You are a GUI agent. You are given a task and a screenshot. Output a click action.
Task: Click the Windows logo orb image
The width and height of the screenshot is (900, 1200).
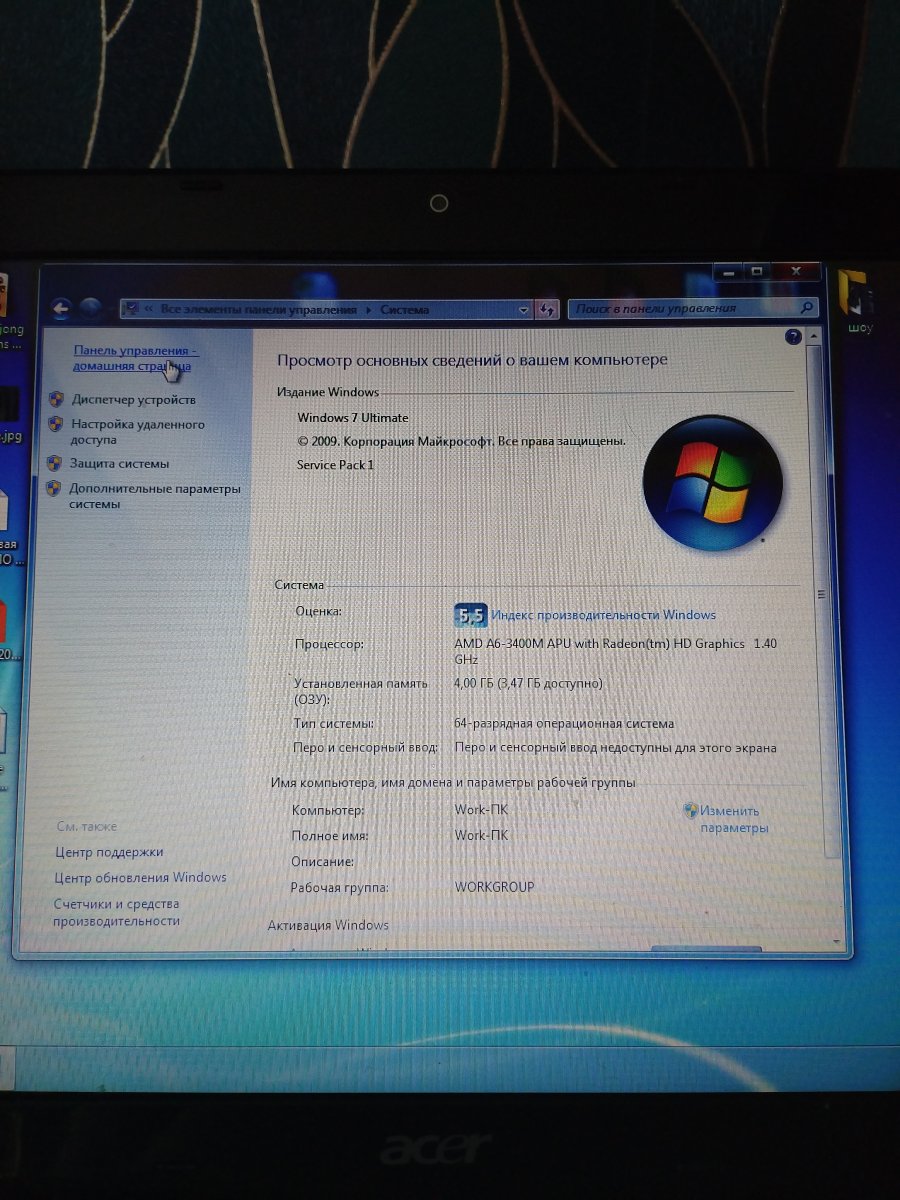click(x=711, y=483)
